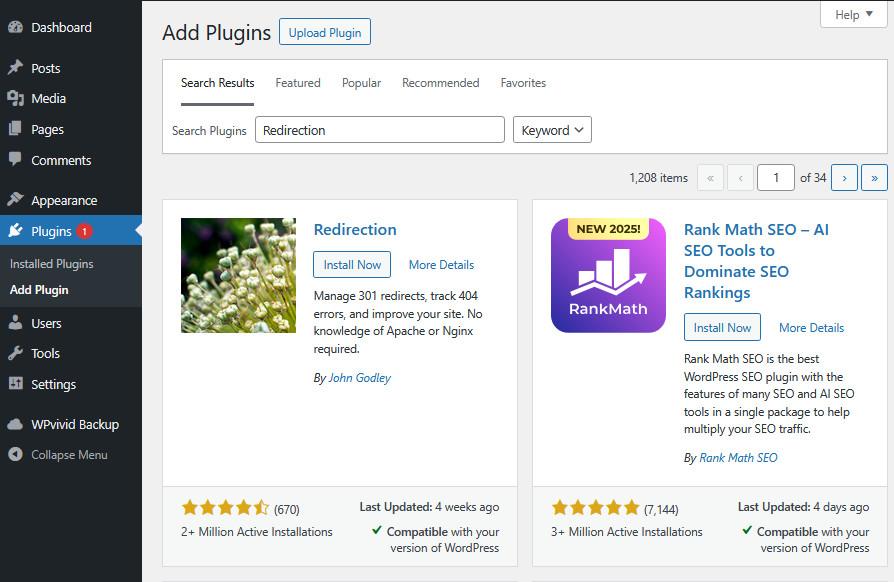The image size is (894, 582).
Task: Open author Rank Math SEO link
Action: pos(738,457)
